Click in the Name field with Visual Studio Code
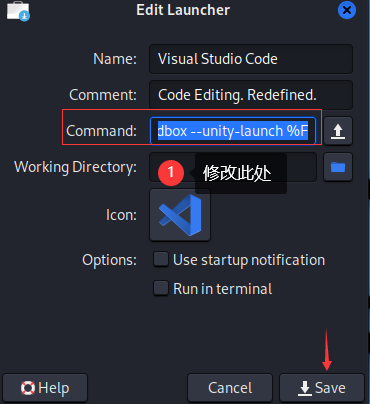Screen dimensions: 370x404 [251, 59]
